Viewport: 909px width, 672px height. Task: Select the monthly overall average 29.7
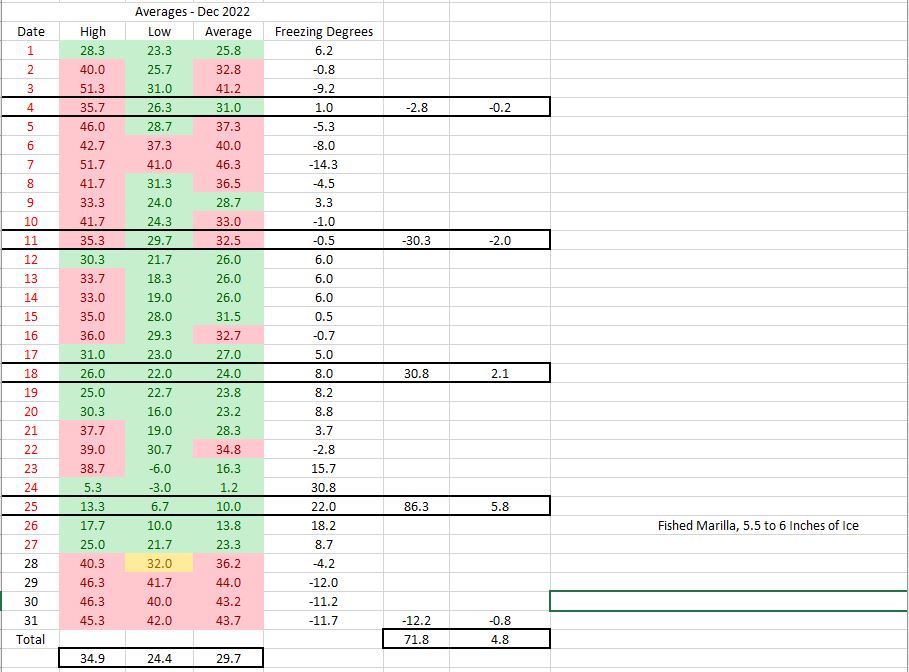tap(228, 659)
